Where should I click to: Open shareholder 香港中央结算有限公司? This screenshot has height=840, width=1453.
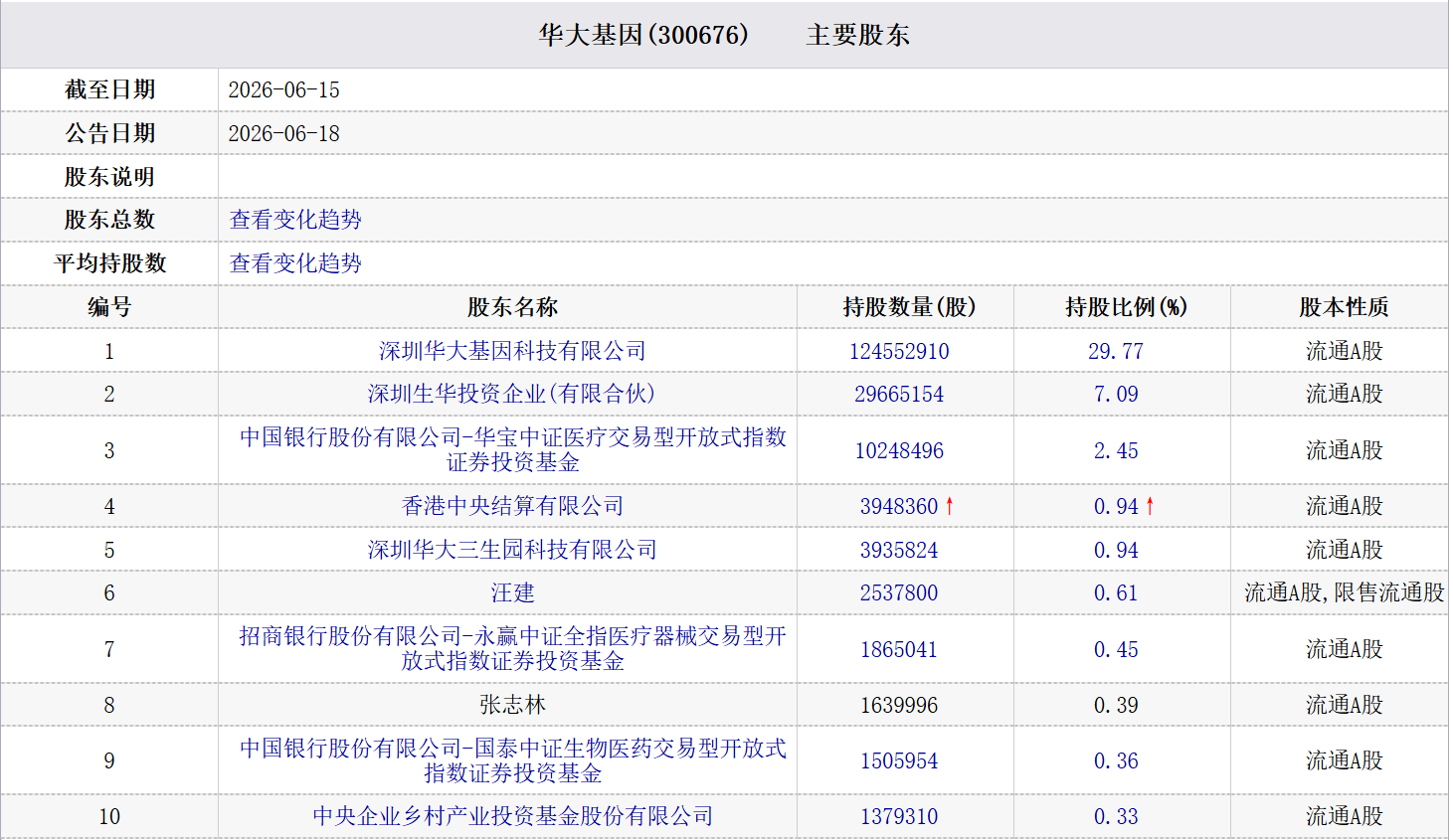(x=512, y=506)
